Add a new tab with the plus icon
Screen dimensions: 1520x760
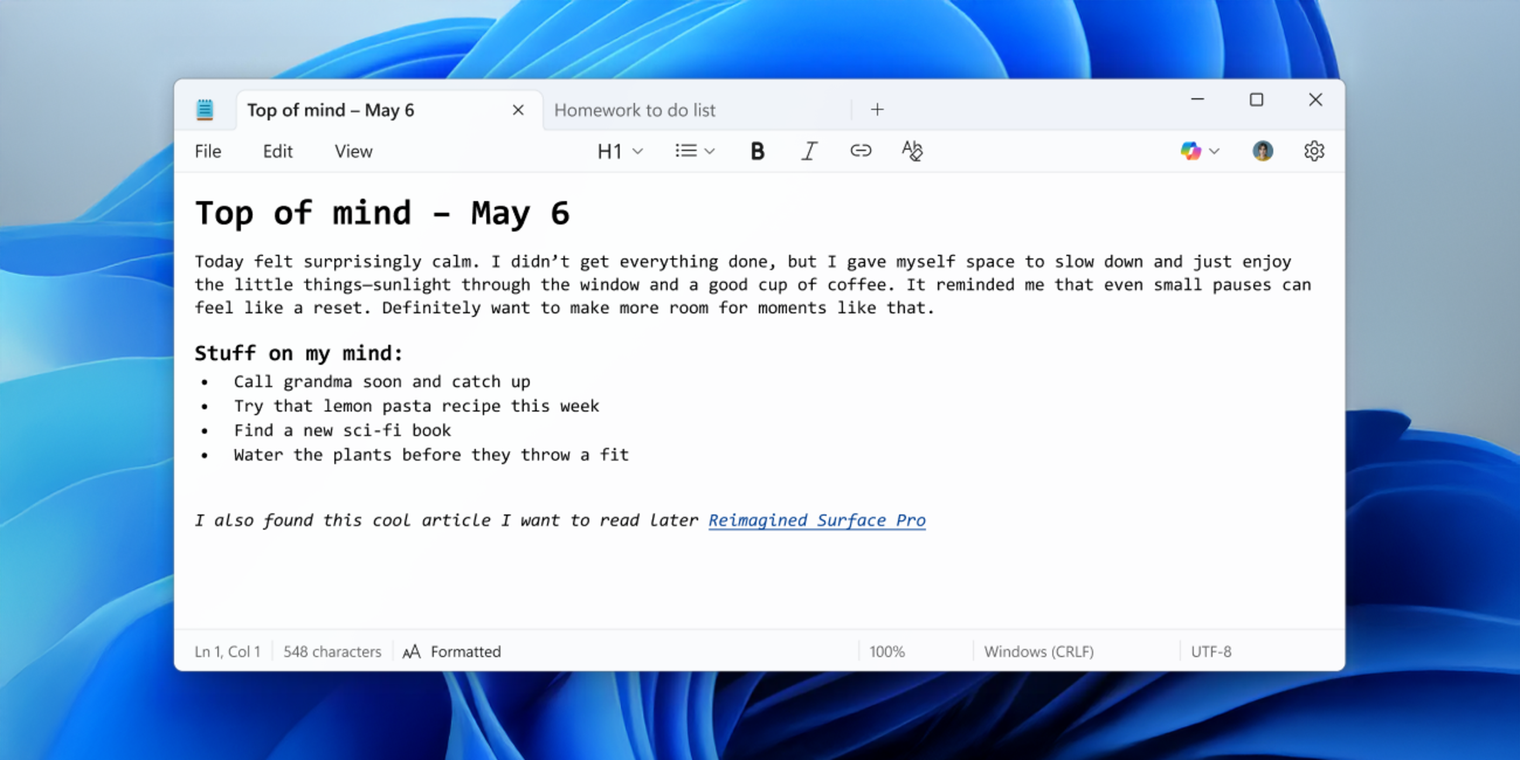(x=877, y=110)
